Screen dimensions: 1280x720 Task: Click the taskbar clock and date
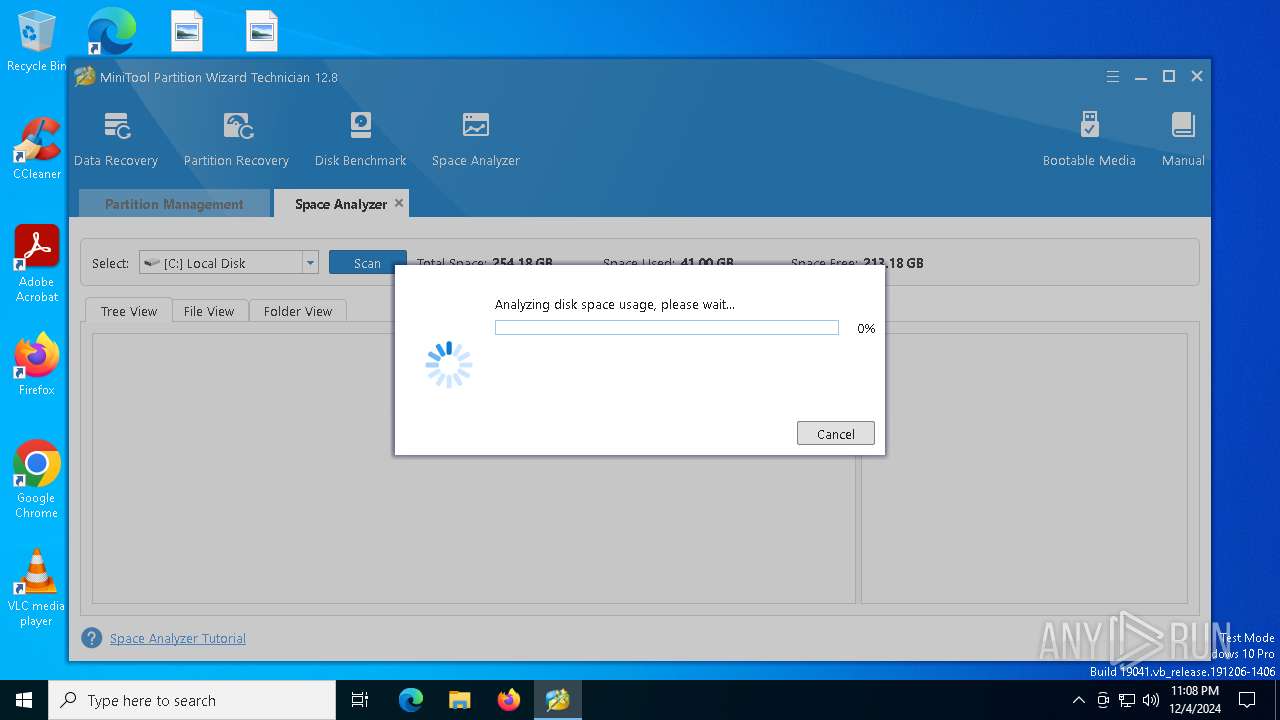(1195, 700)
